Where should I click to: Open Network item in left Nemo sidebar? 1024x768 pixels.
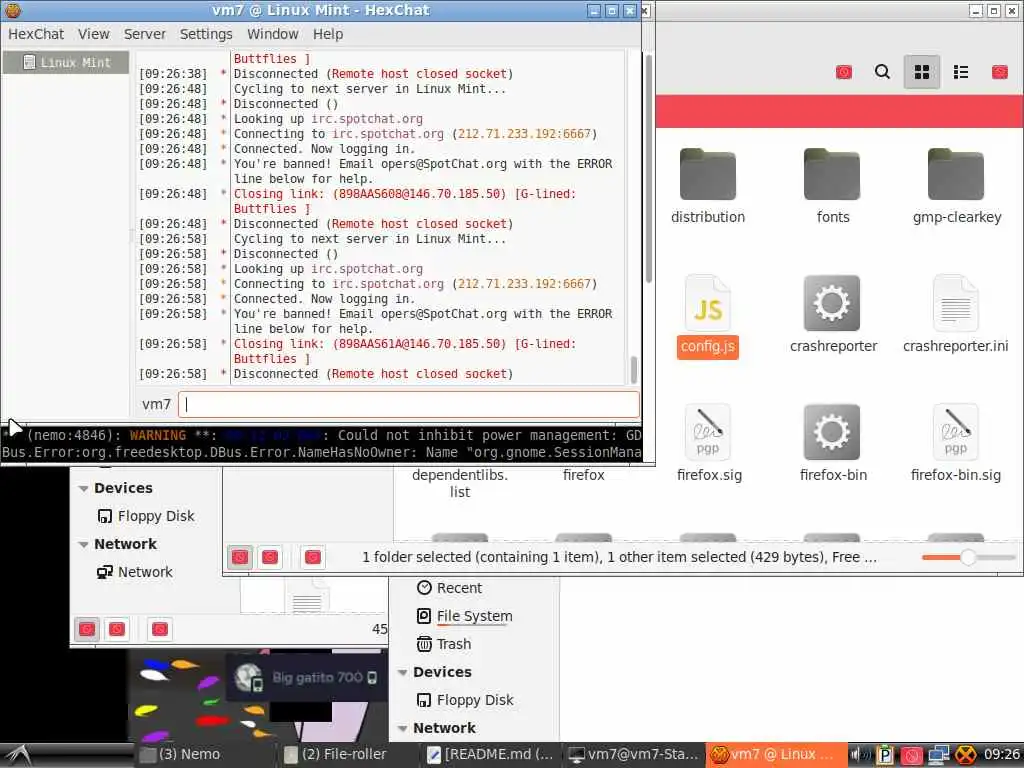click(135, 572)
